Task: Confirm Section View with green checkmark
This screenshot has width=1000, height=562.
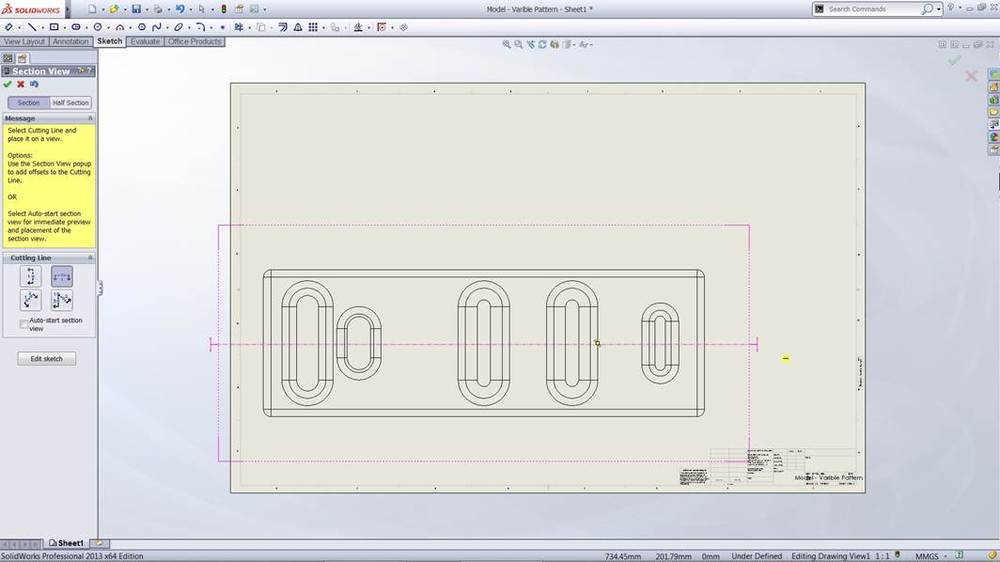Action: pos(8,85)
